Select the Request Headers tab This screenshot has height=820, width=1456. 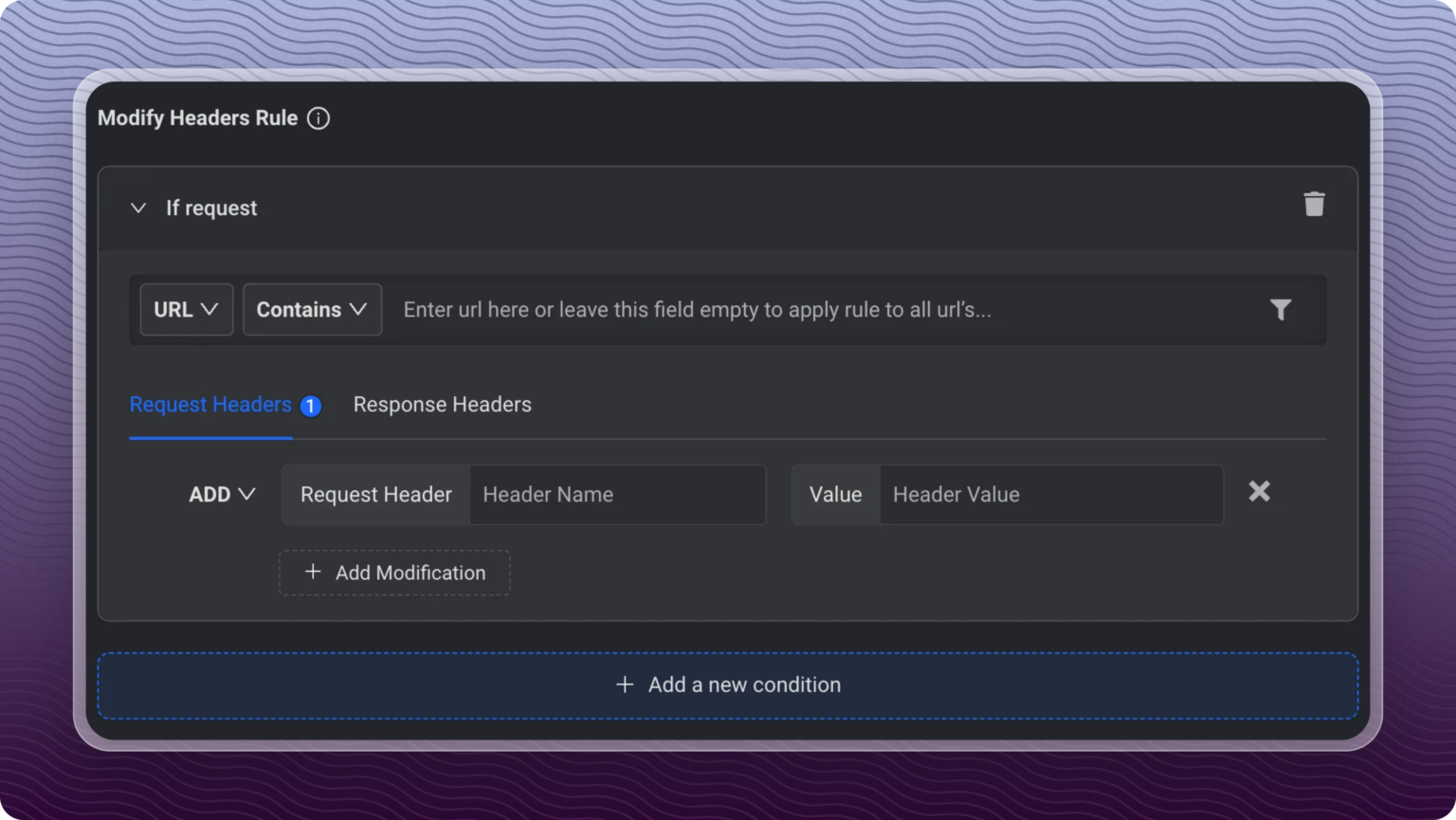pyautogui.click(x=209, y=404)
